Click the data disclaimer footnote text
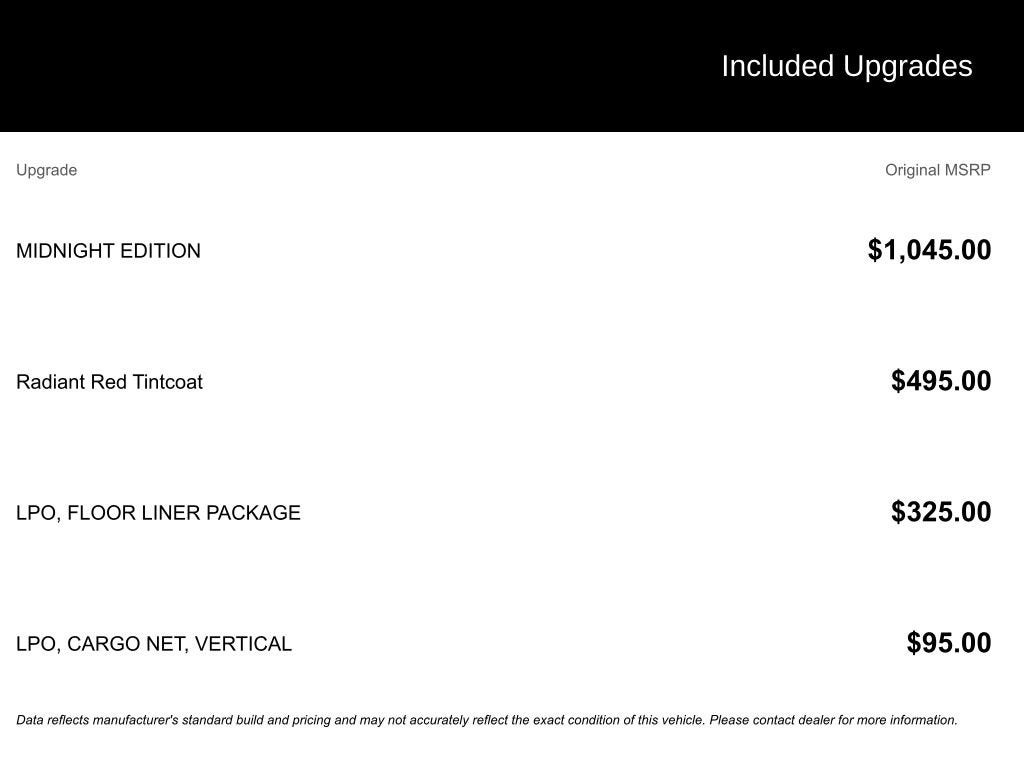1024x768 pixels. coord(487,720)
